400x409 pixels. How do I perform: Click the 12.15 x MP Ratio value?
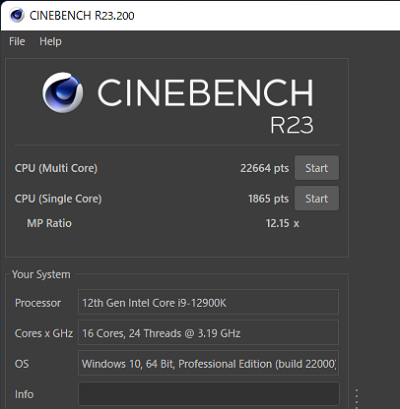[282, 223]
